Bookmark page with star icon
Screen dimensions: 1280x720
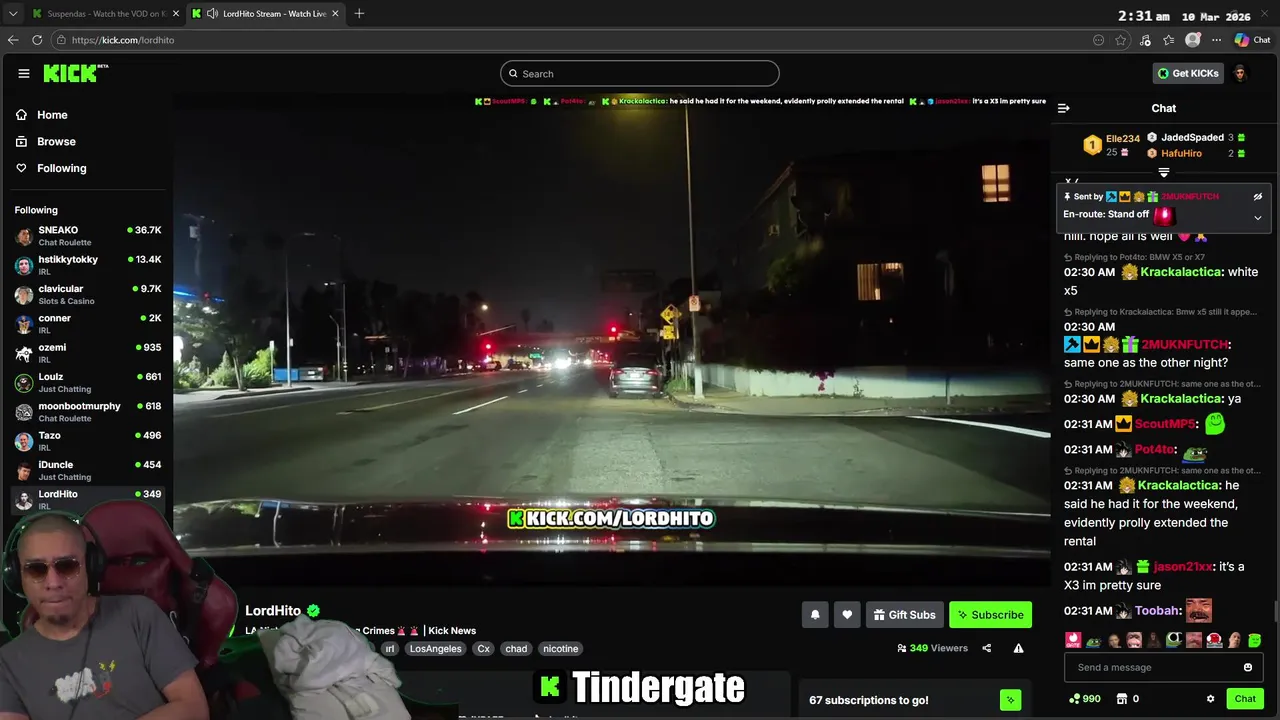coord(1121,40)
